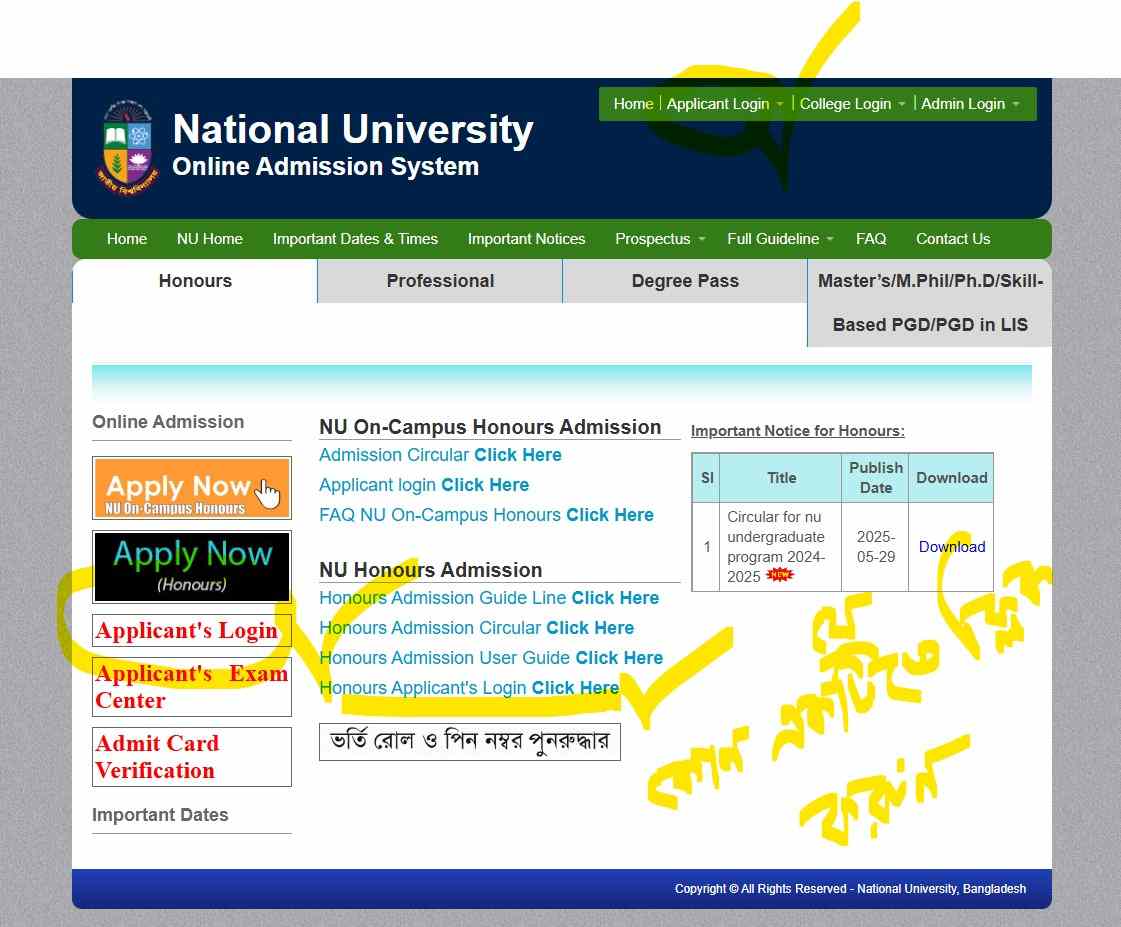Click the 'Publish Date' column header

tap(876, 477)
